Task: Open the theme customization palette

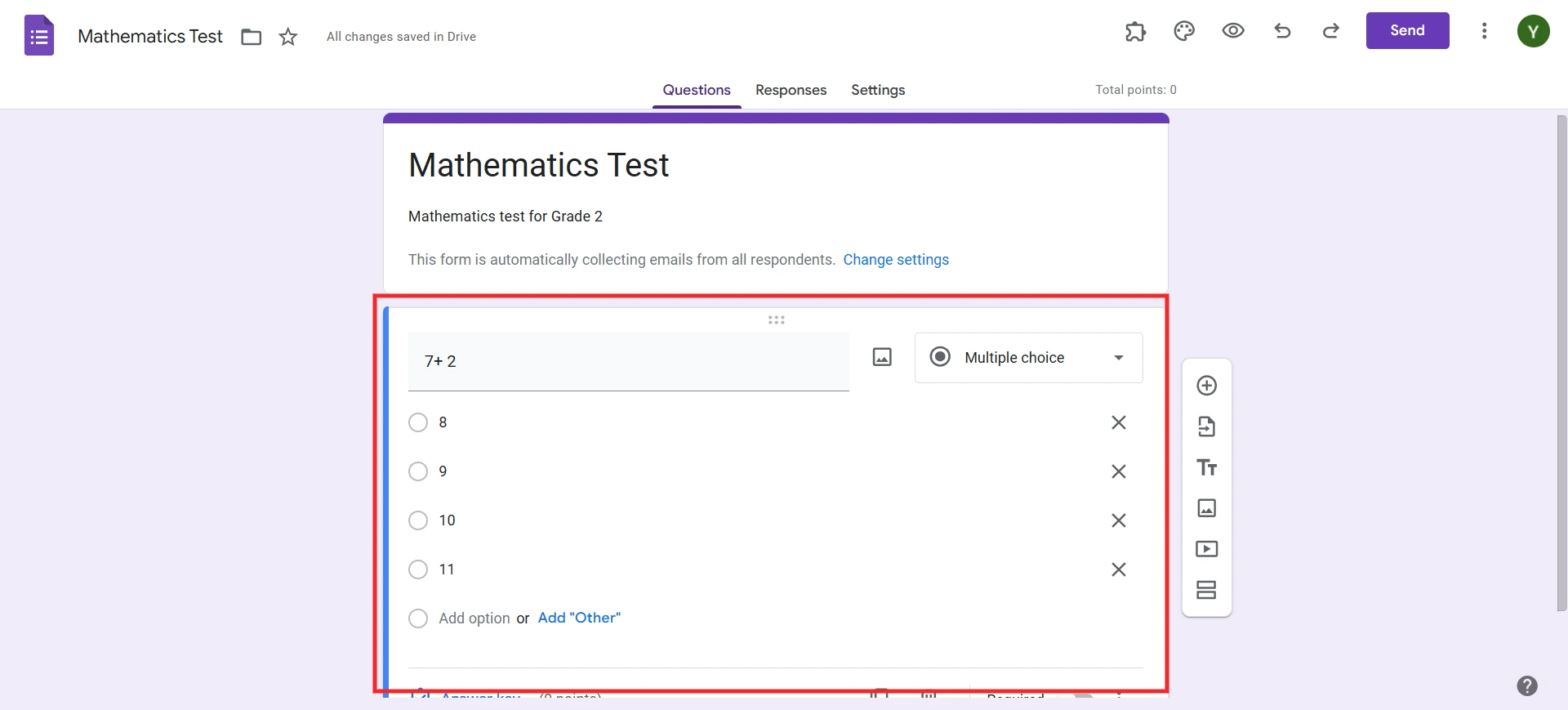Action: point(1184,31)
